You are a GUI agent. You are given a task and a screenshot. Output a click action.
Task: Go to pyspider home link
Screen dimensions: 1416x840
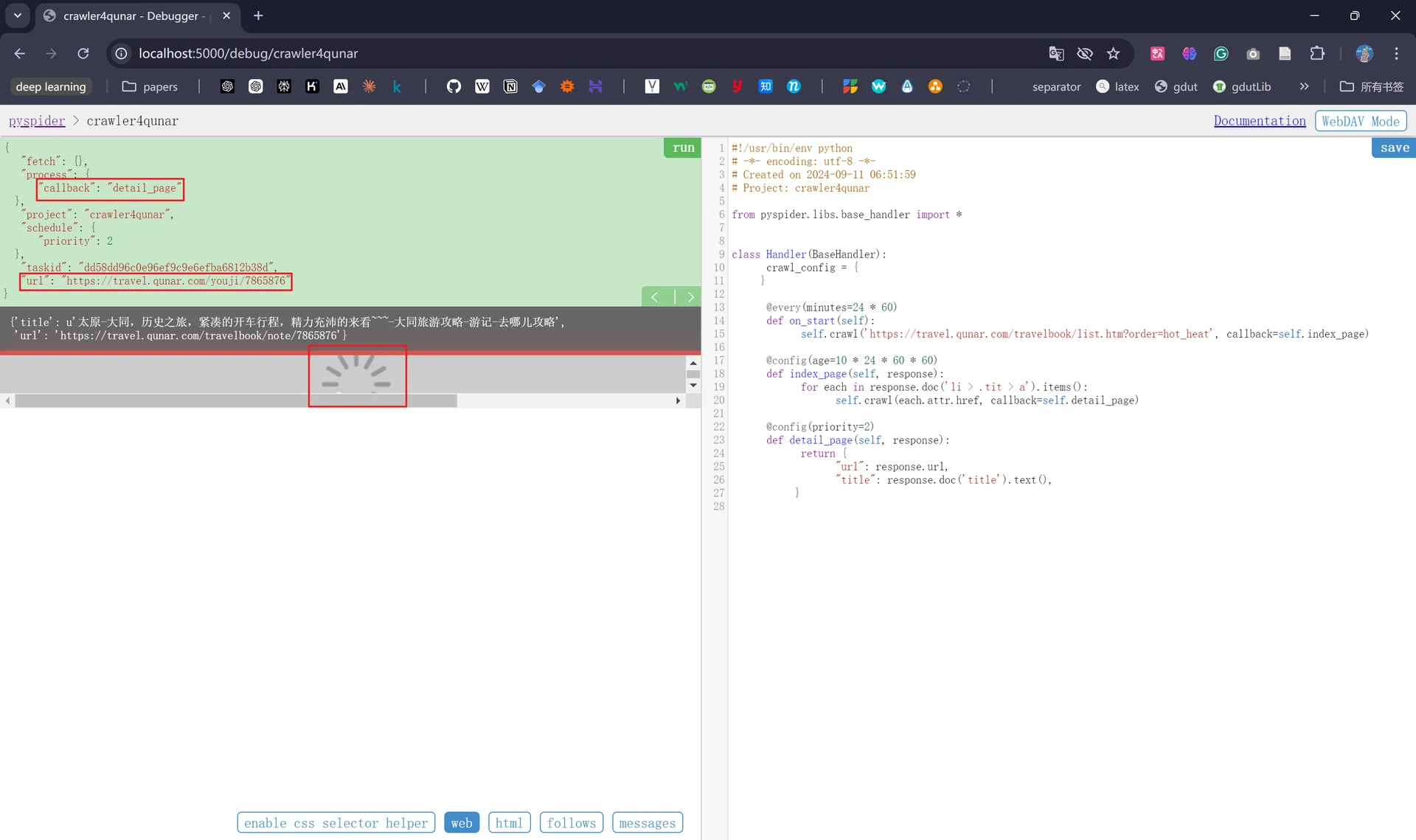pyautogui.click(x=37, y=121)
